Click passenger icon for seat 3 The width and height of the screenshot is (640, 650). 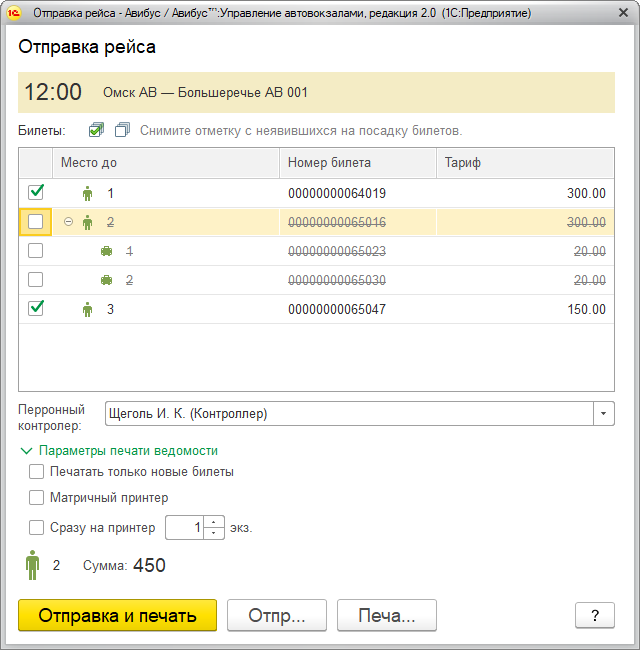tap(87, 309)
